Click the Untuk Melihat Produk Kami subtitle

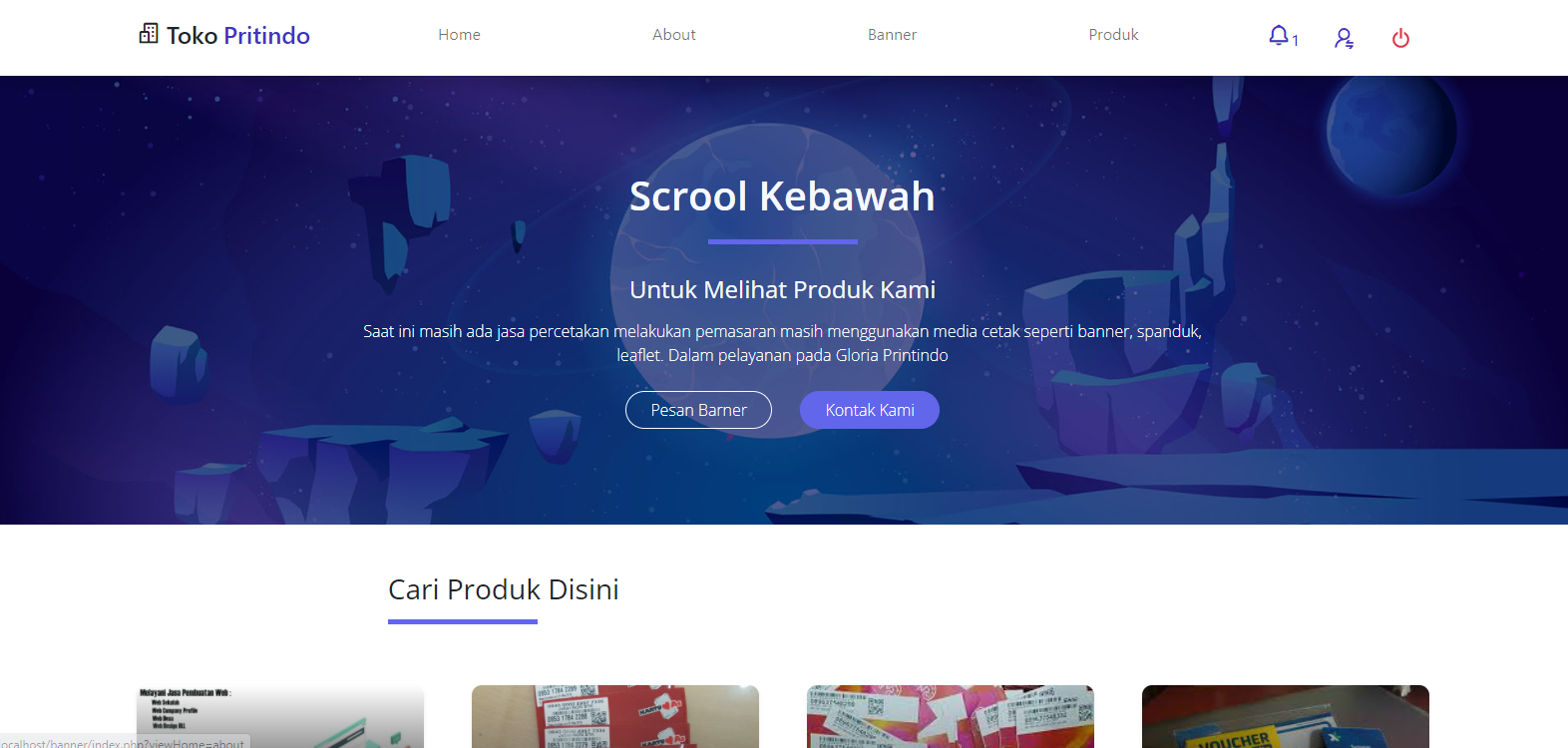click(x=782, y=290)
